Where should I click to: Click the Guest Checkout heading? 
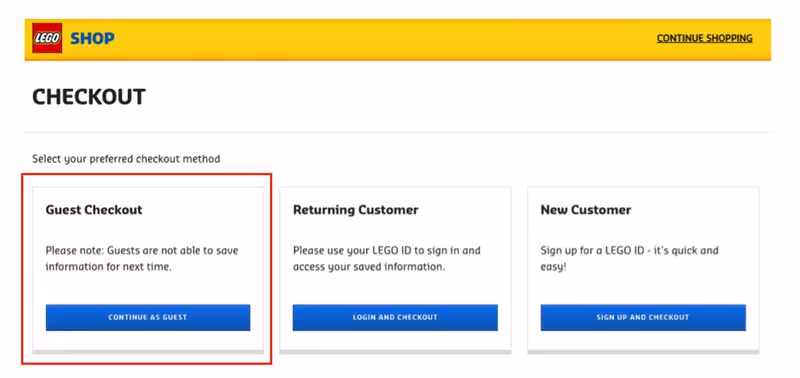(94, 210)
